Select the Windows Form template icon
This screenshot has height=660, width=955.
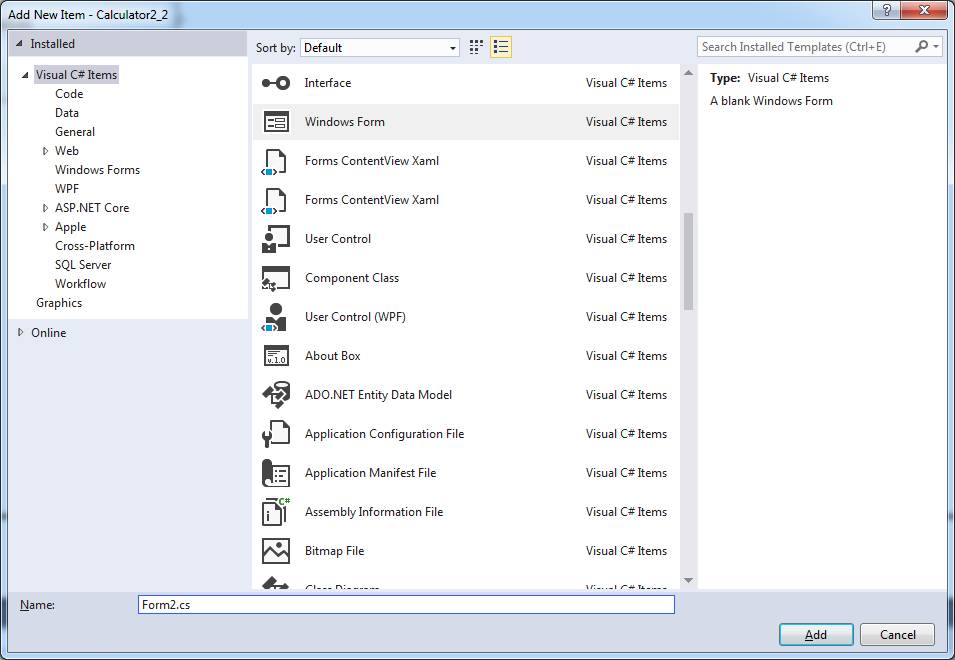pos(275,122)
